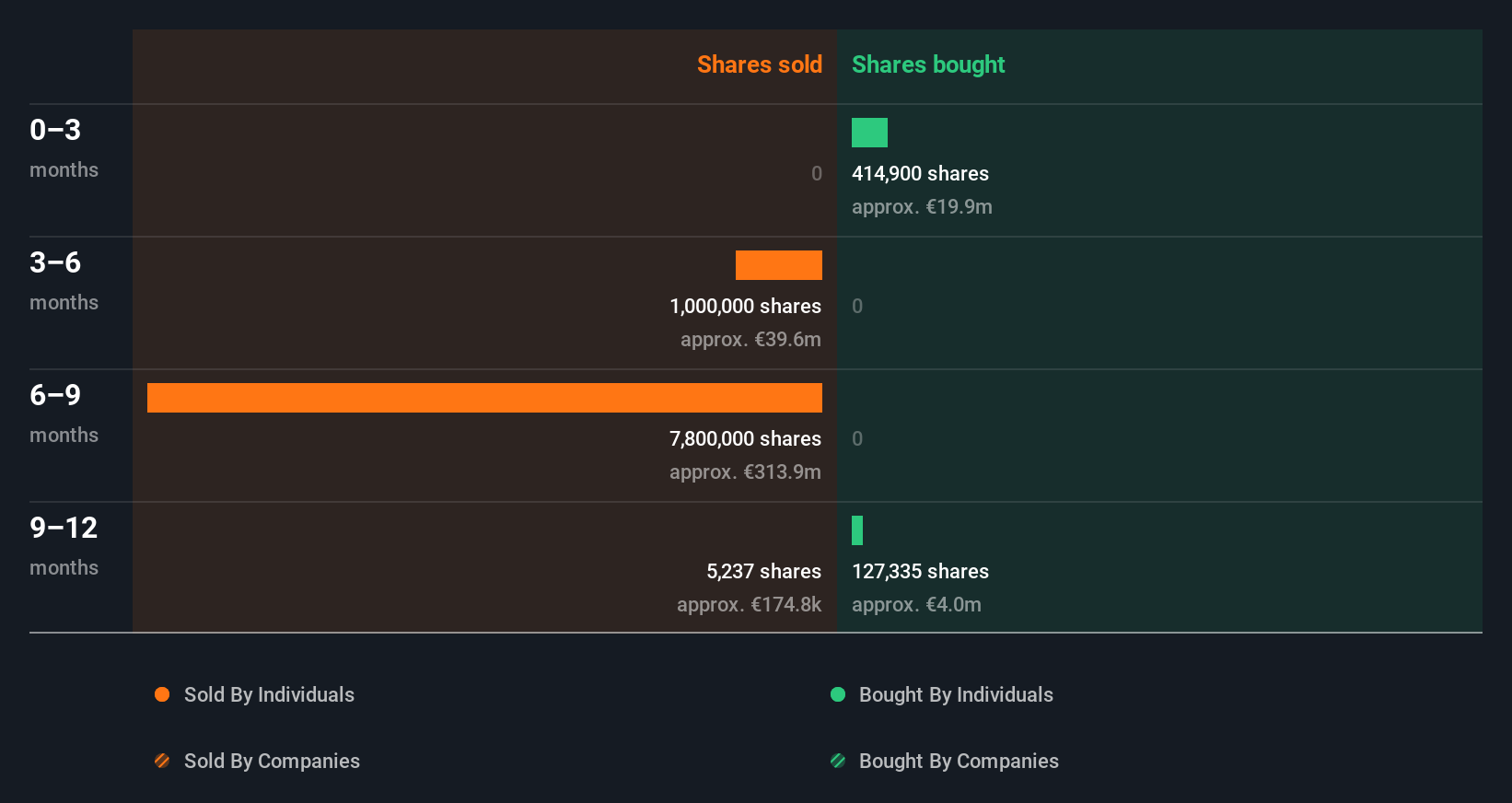Select the Sold By Individuals legend label

tap(269, 695)
